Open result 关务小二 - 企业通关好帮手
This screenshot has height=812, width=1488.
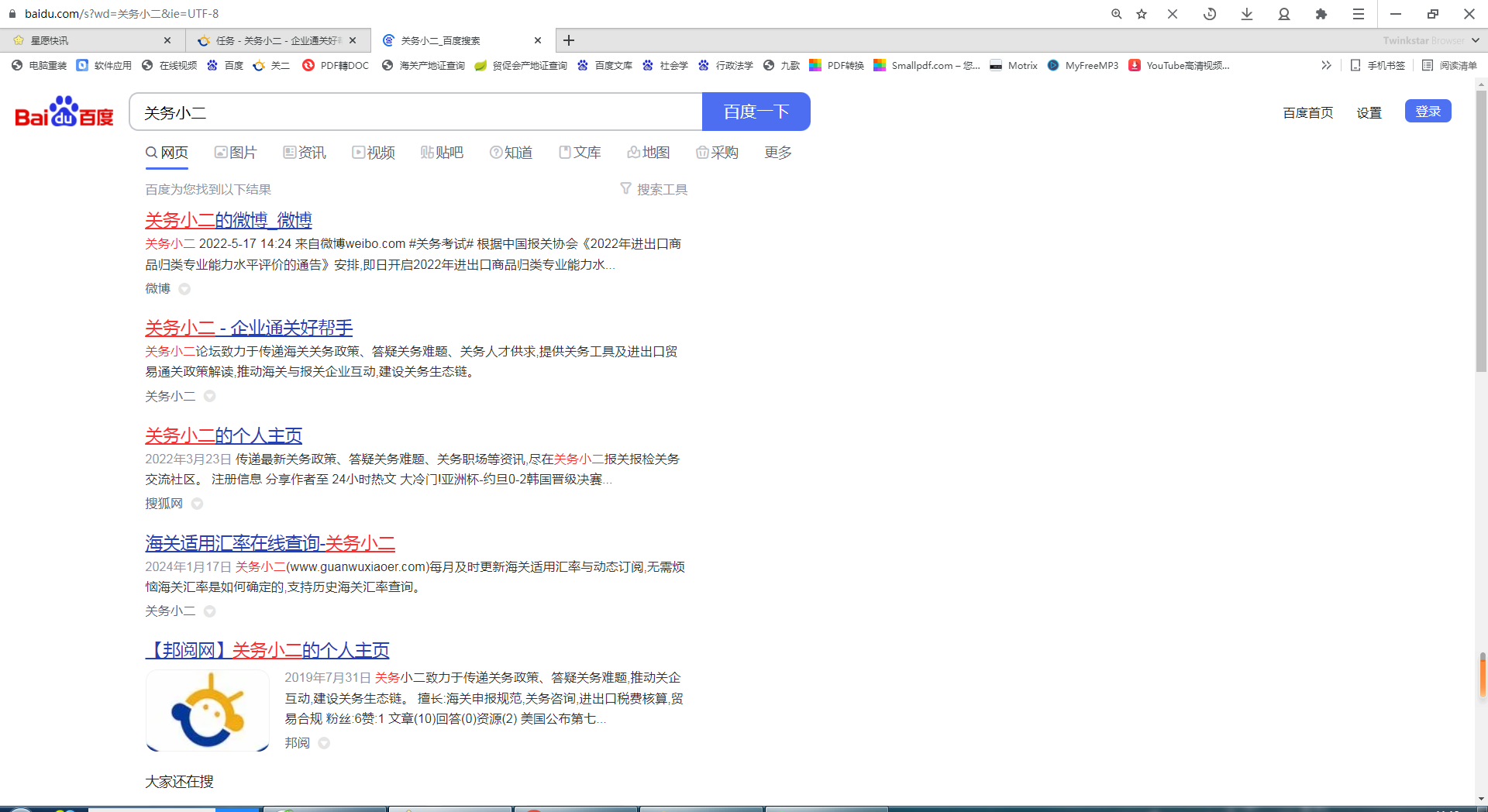pyautogui.click(x=249, y=328)
